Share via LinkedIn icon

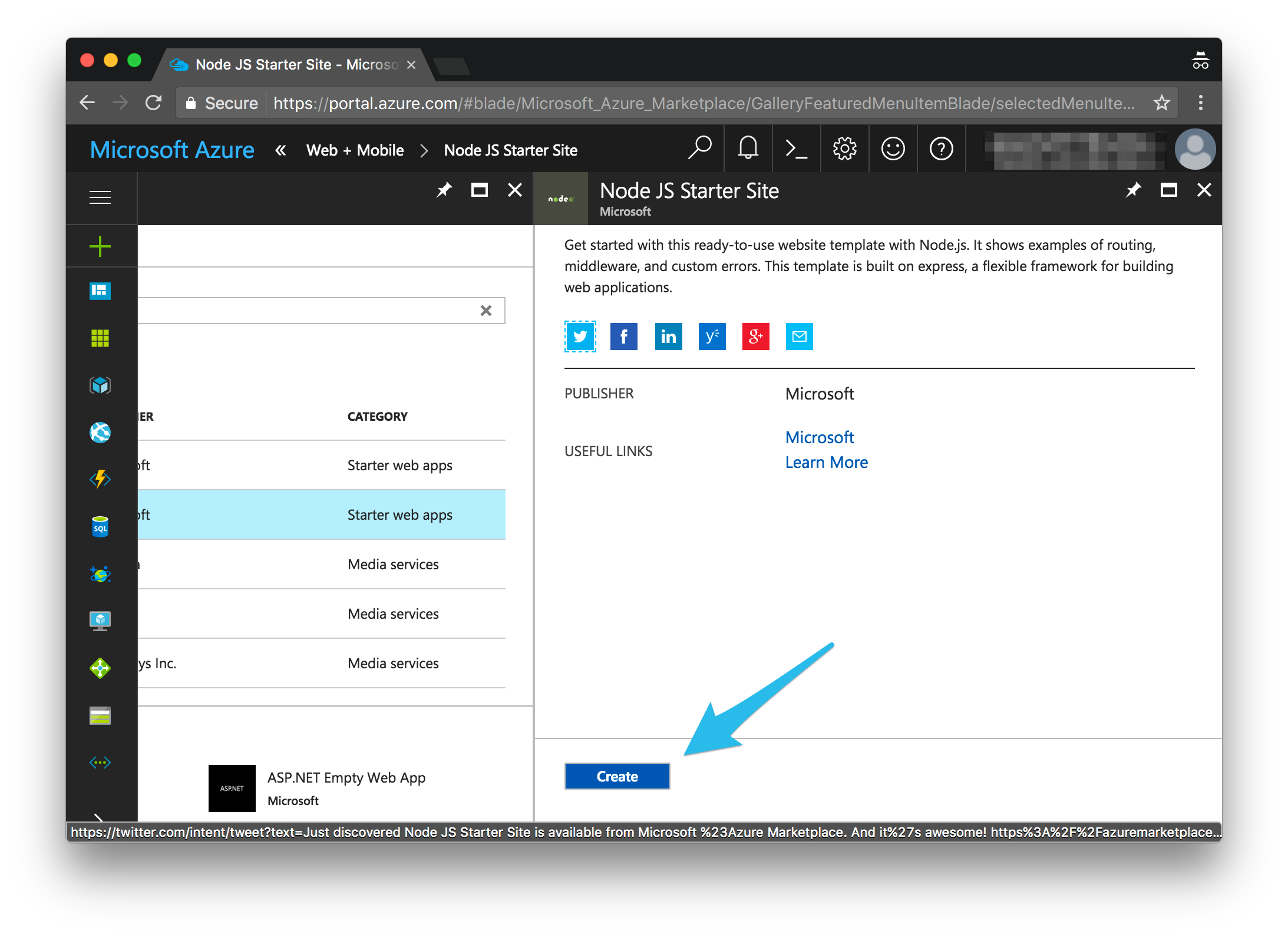[668, 336]
